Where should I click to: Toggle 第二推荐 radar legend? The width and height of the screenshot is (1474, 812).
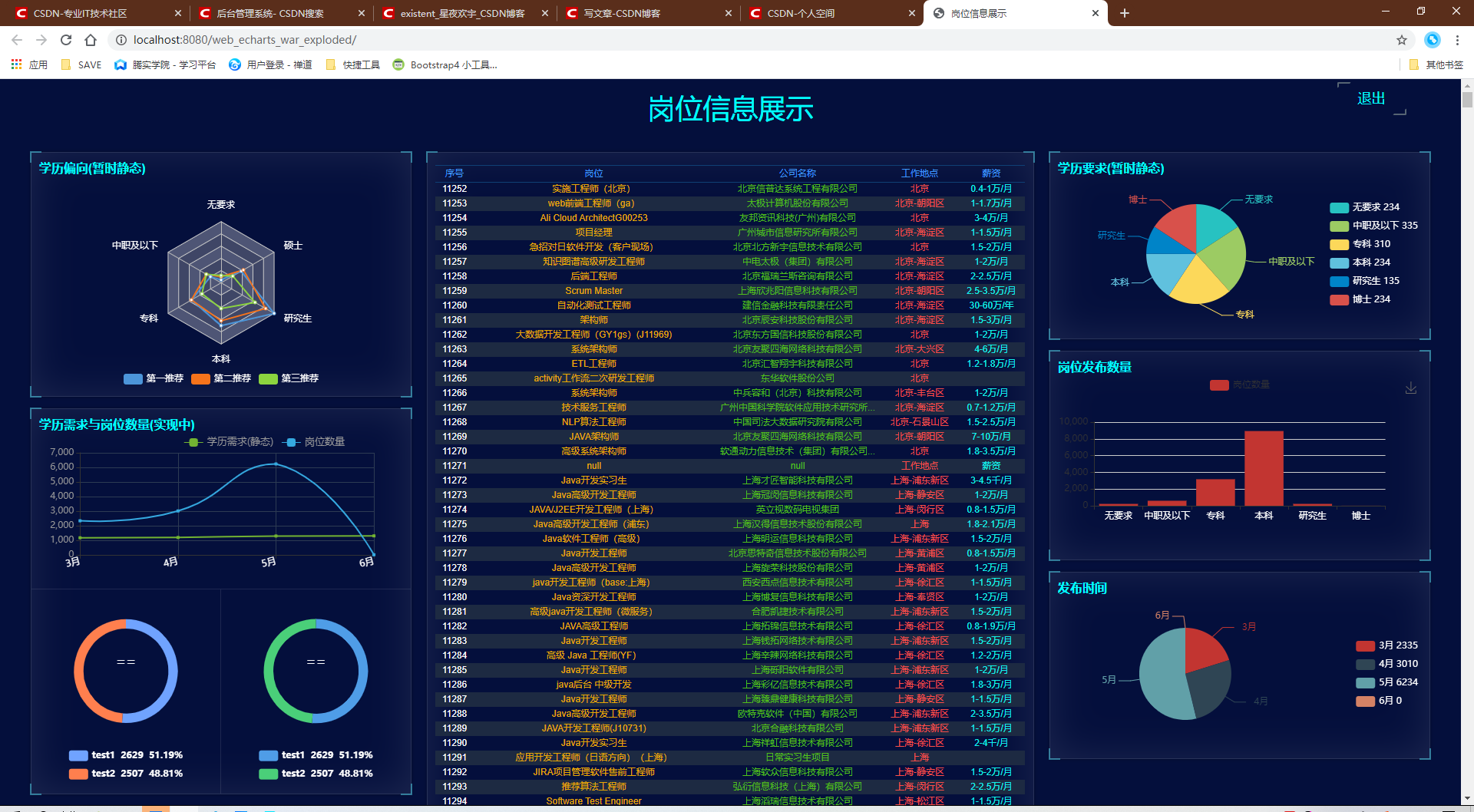coord(221,378)
